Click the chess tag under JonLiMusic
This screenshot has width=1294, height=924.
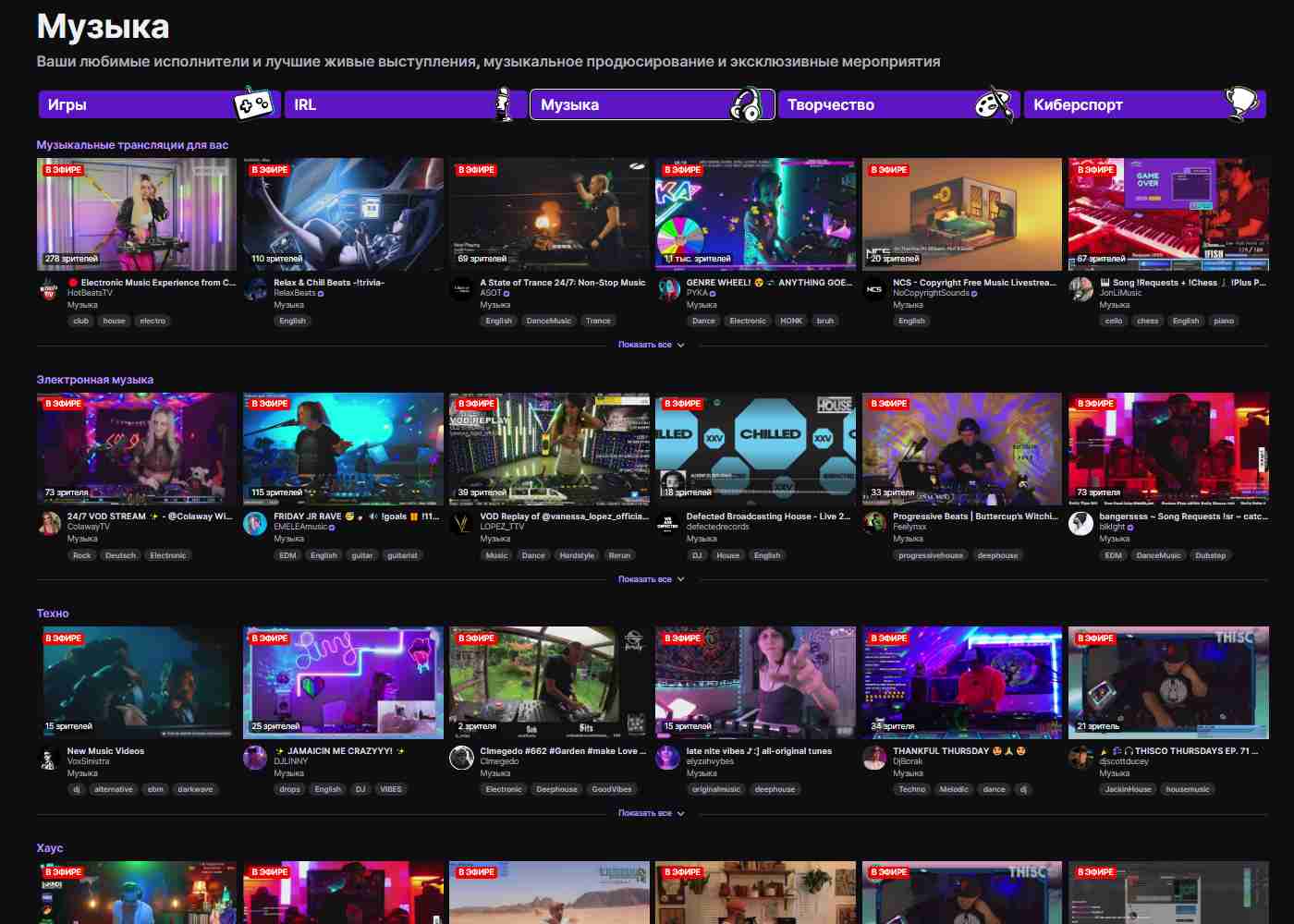[1148, 321]
